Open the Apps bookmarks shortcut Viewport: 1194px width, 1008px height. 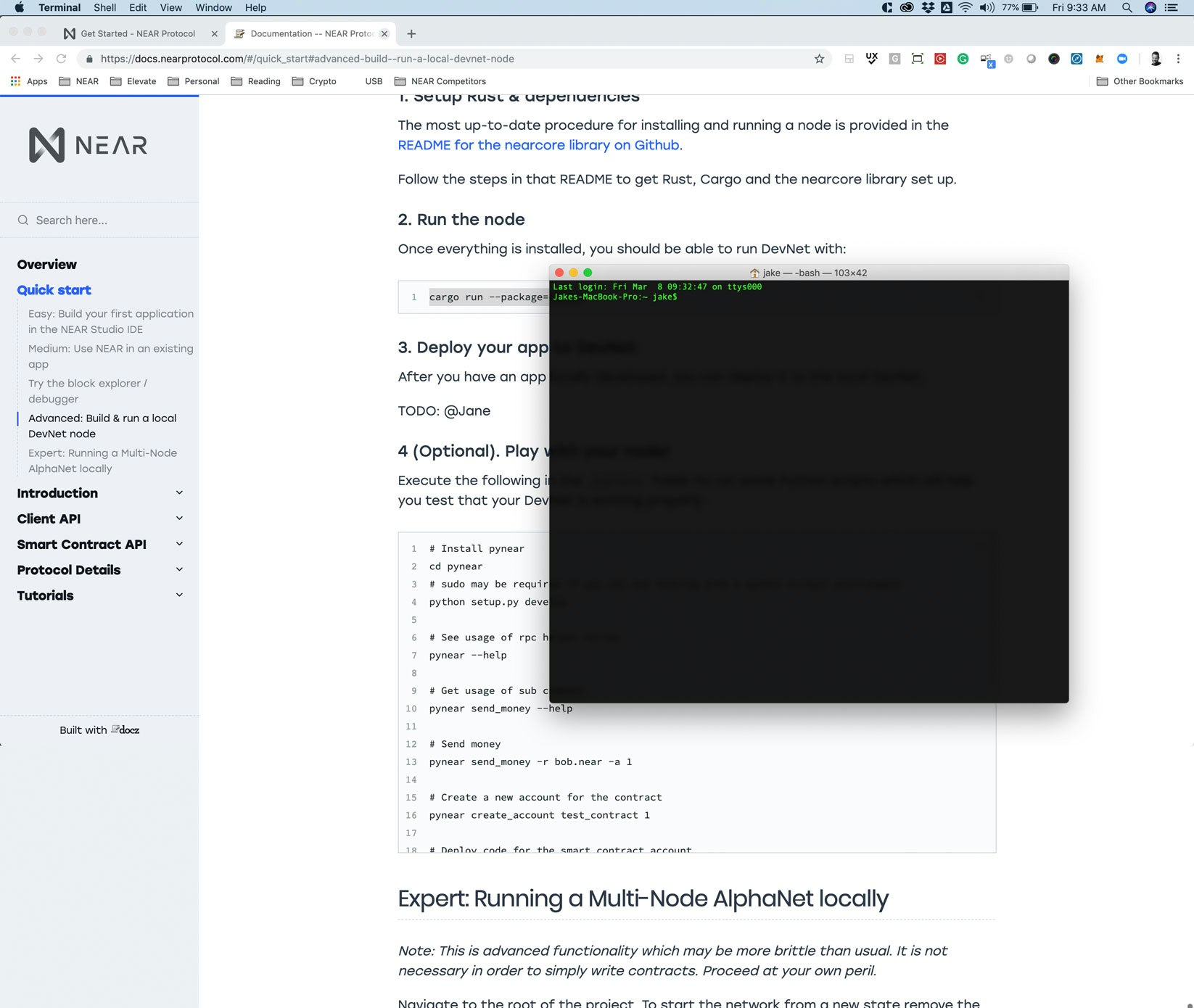coord(29,81)
